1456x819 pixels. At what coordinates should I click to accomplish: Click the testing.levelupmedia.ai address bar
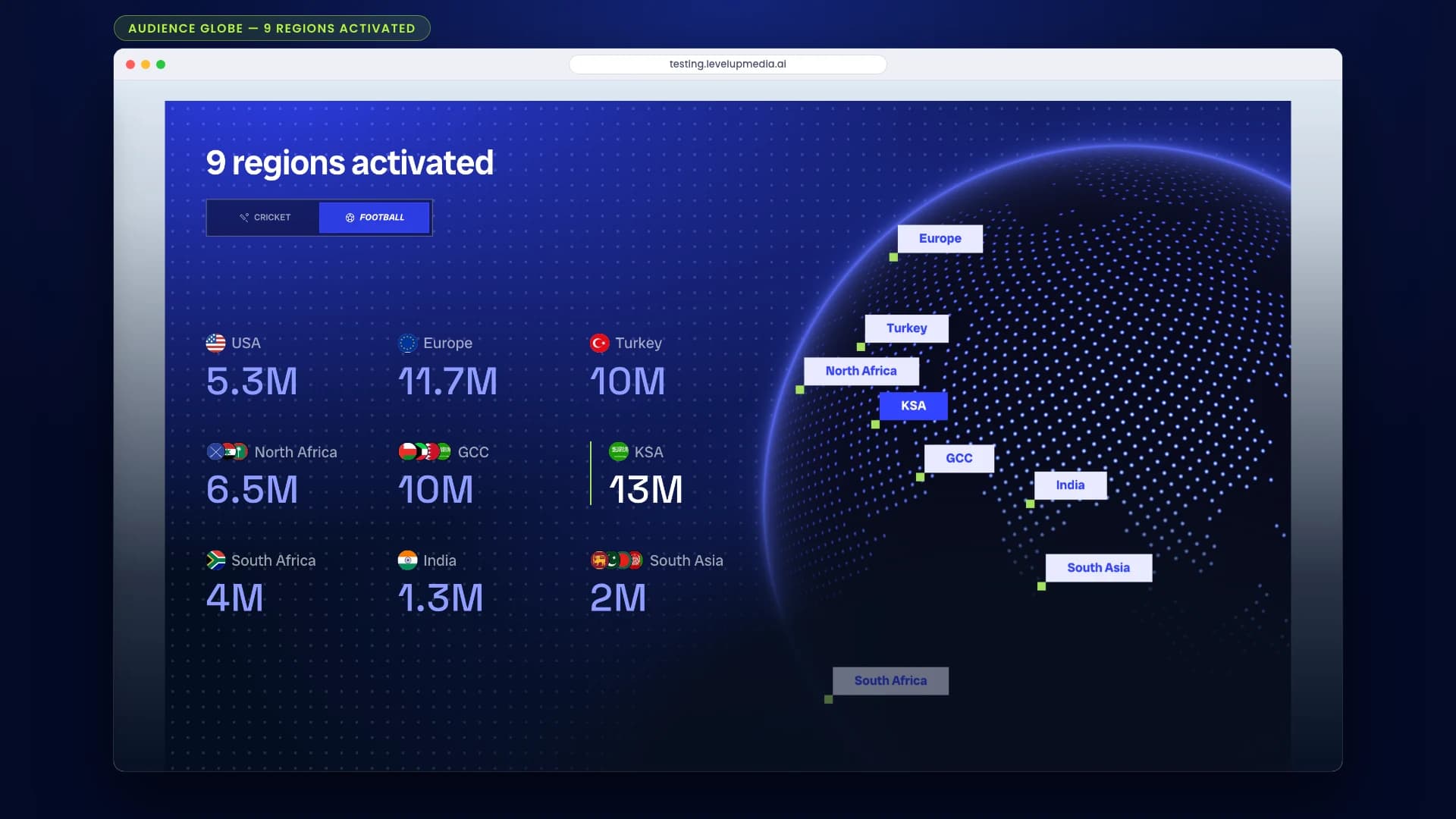[x=727, y=64]
